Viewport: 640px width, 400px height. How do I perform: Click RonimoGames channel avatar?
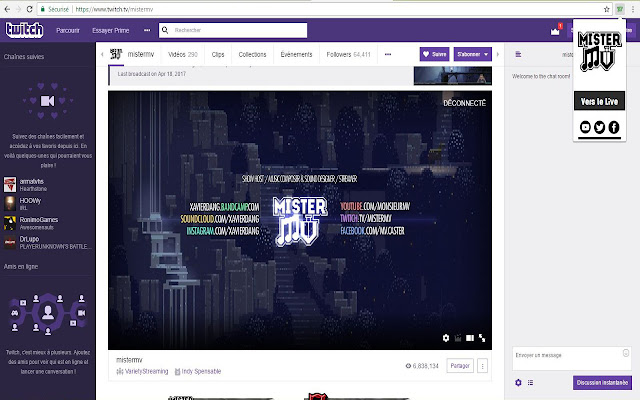[10, 223]
